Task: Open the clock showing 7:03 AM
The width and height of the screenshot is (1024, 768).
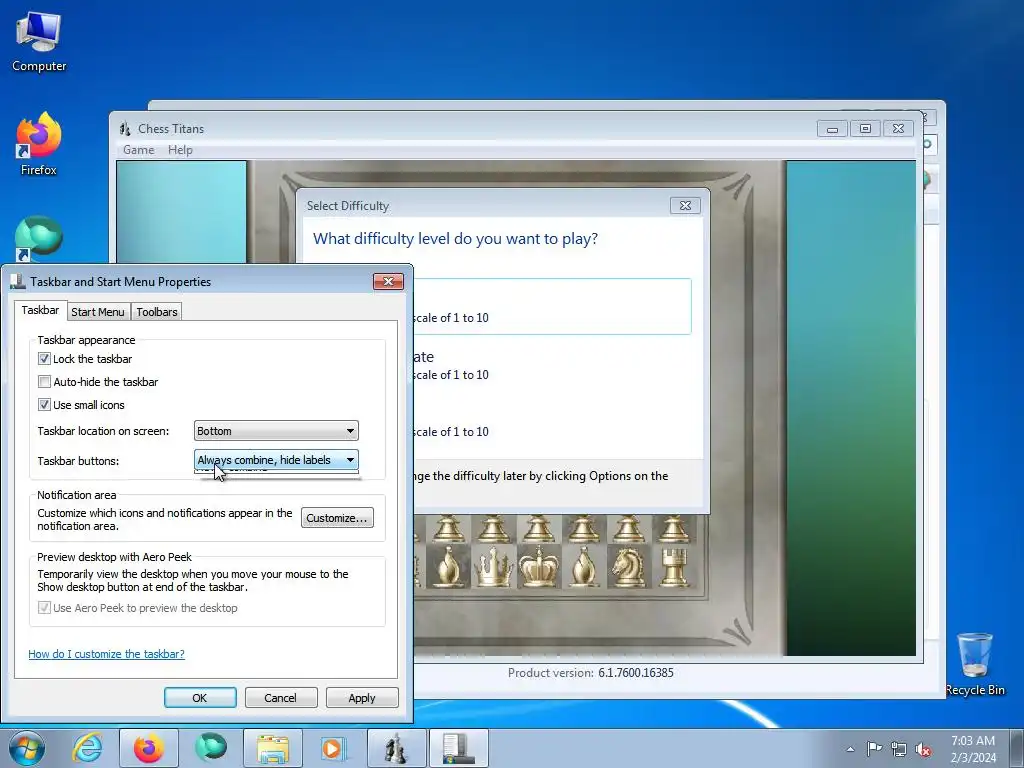Action: click(973, 748)
